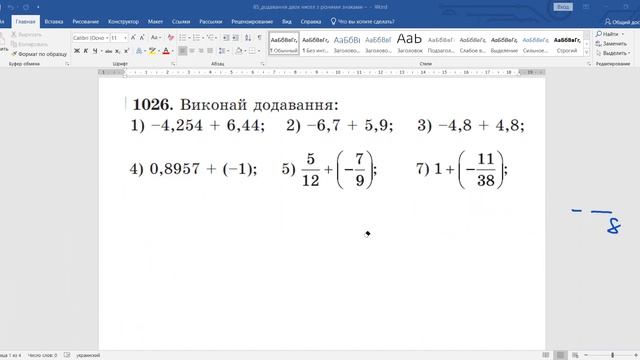Toggle bold (Ж) formatting
Image resolution: width=640 pixels, height=360 pixels.
click(x=77, y=51)
